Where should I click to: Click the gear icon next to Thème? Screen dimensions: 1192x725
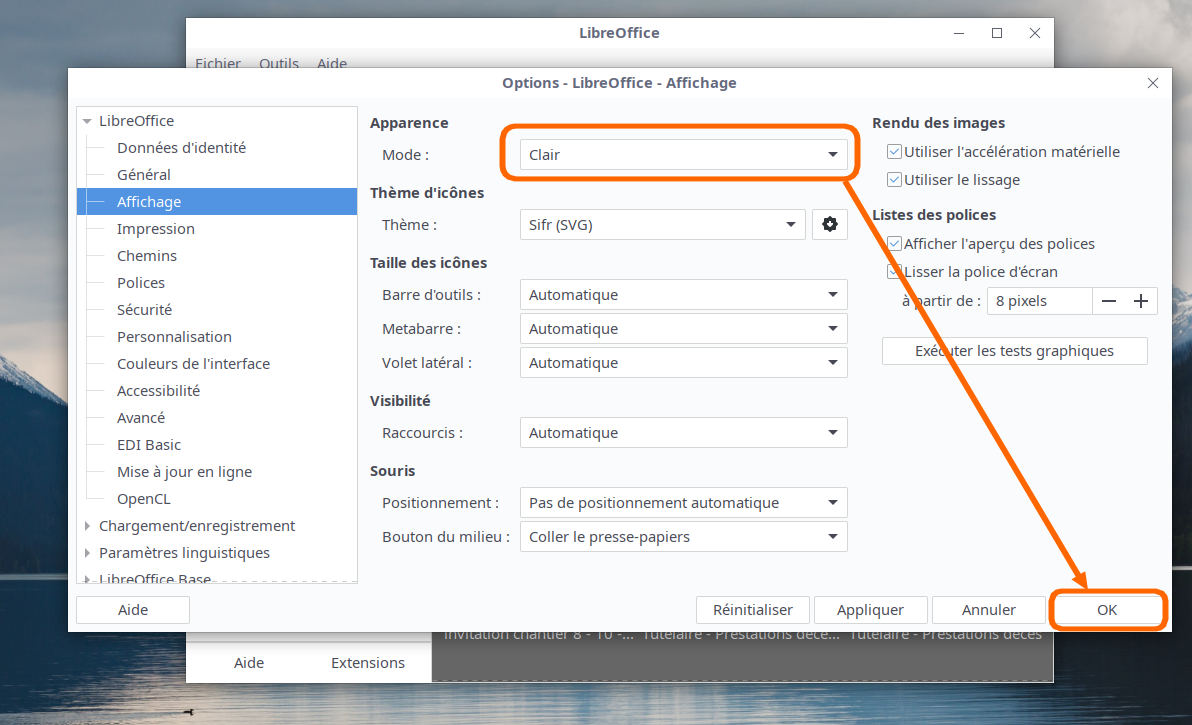pos(829,225)
